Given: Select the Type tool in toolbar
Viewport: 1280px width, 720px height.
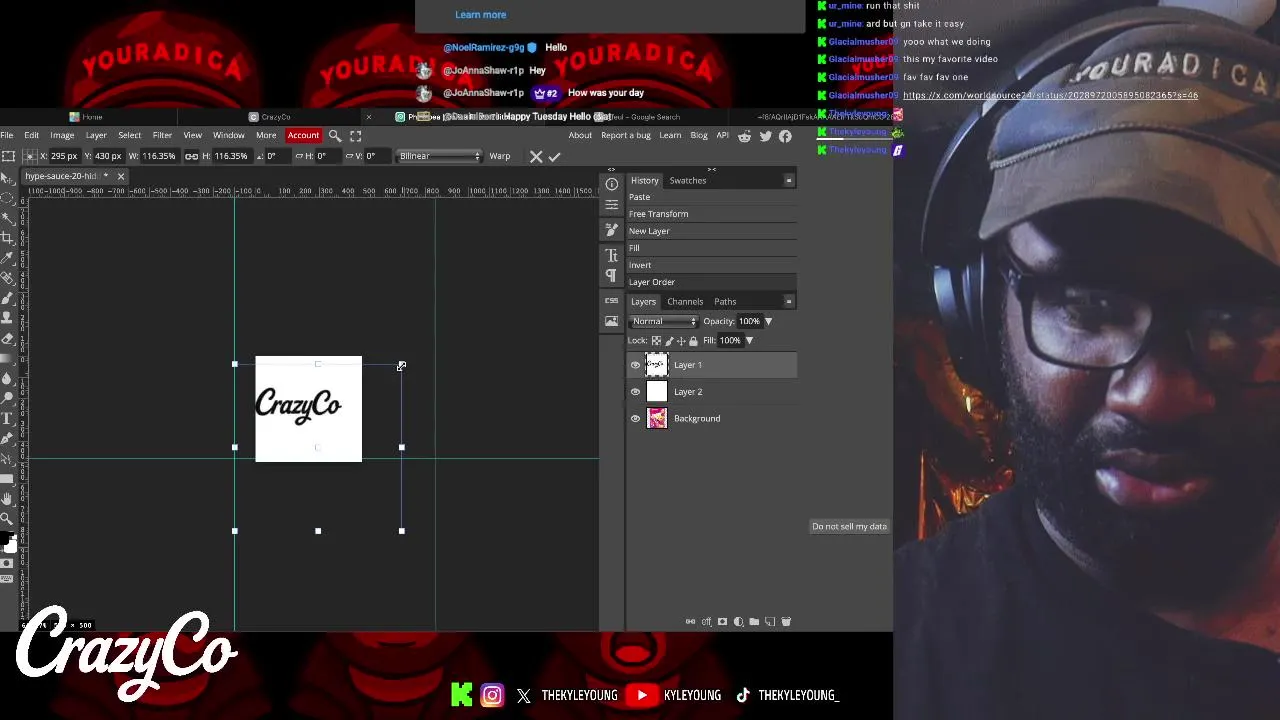Looking at the screenshot, I should pyautogui.click(x=8, y=418).
